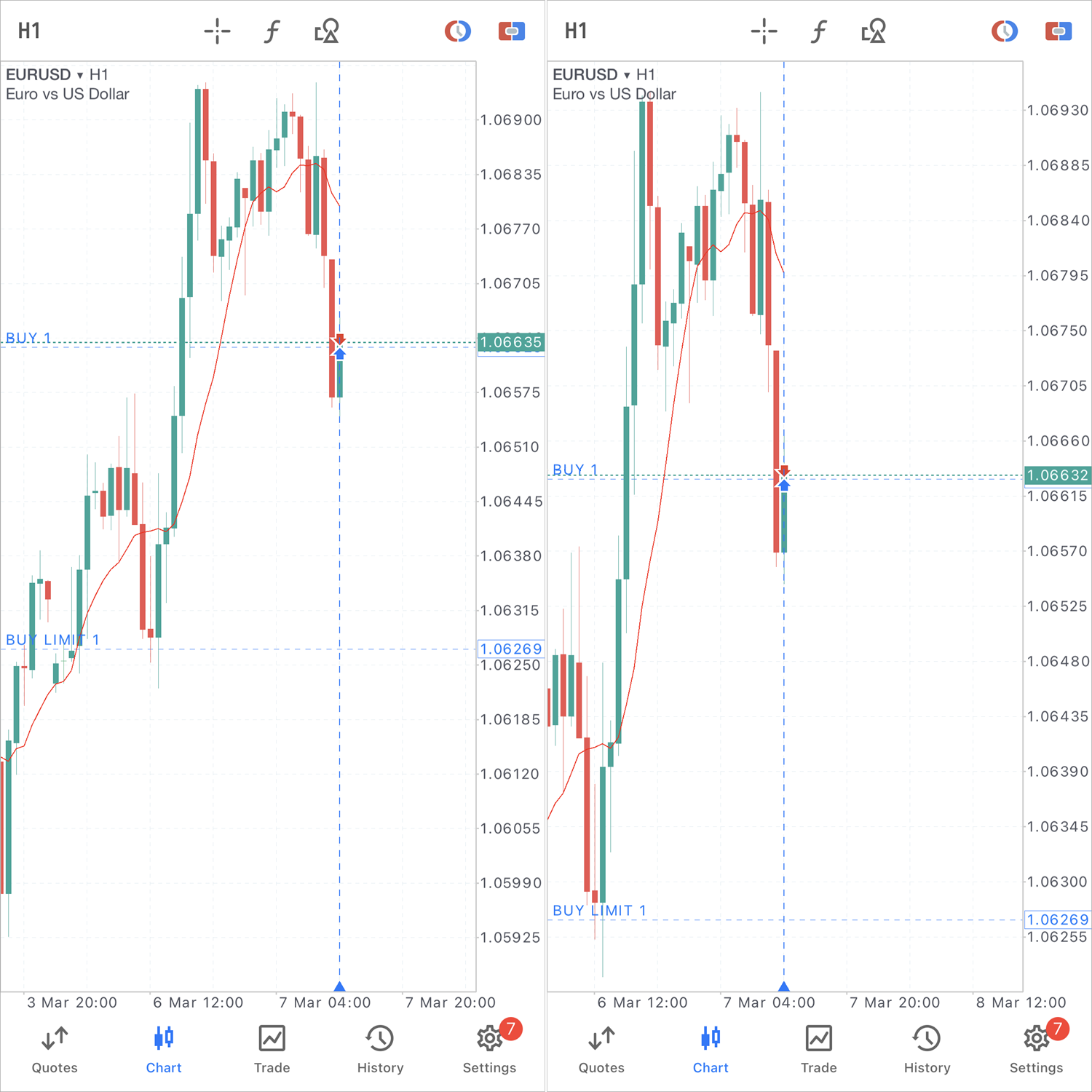
Task: Open indicators (f) icon in left chart
Action: pos(272,31)
